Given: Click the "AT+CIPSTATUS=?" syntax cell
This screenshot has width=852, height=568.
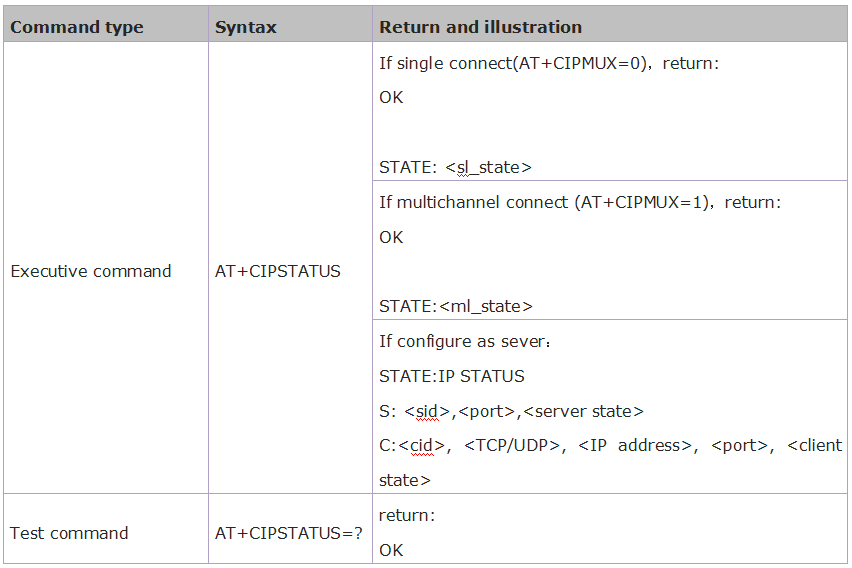Looking at the screenshot, I should 289,533.
